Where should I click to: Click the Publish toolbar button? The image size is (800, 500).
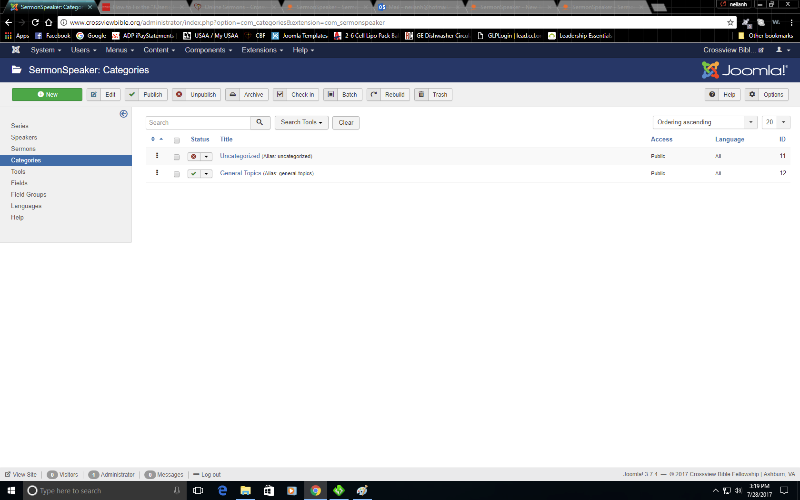click(x=146, y=94)
